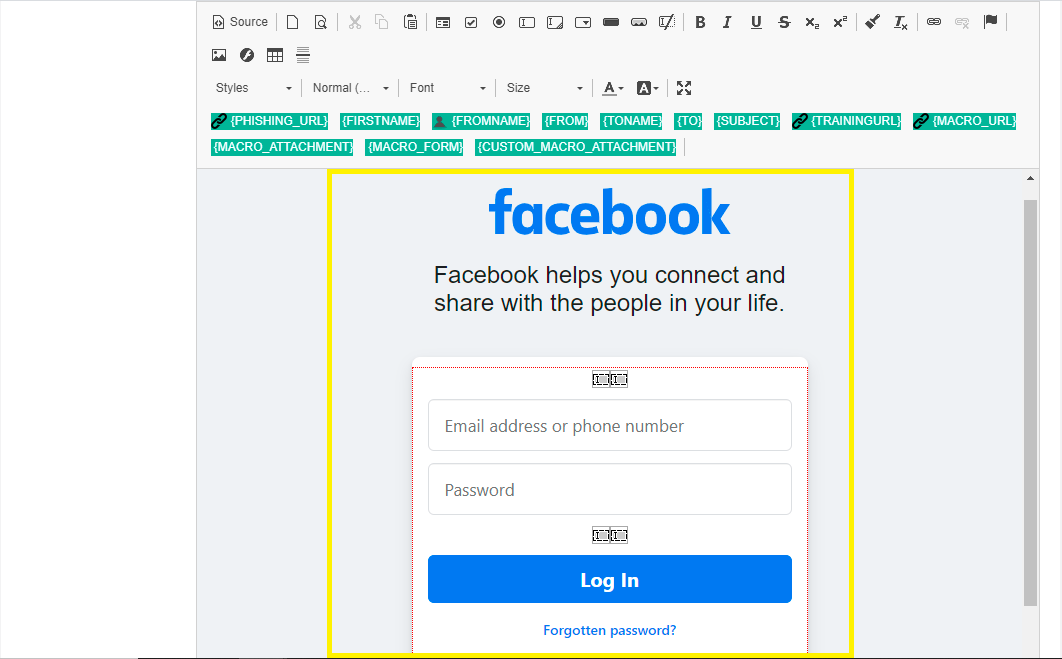
Task: Insert a Selection Field icon
Action: click(x=583, y=22)
